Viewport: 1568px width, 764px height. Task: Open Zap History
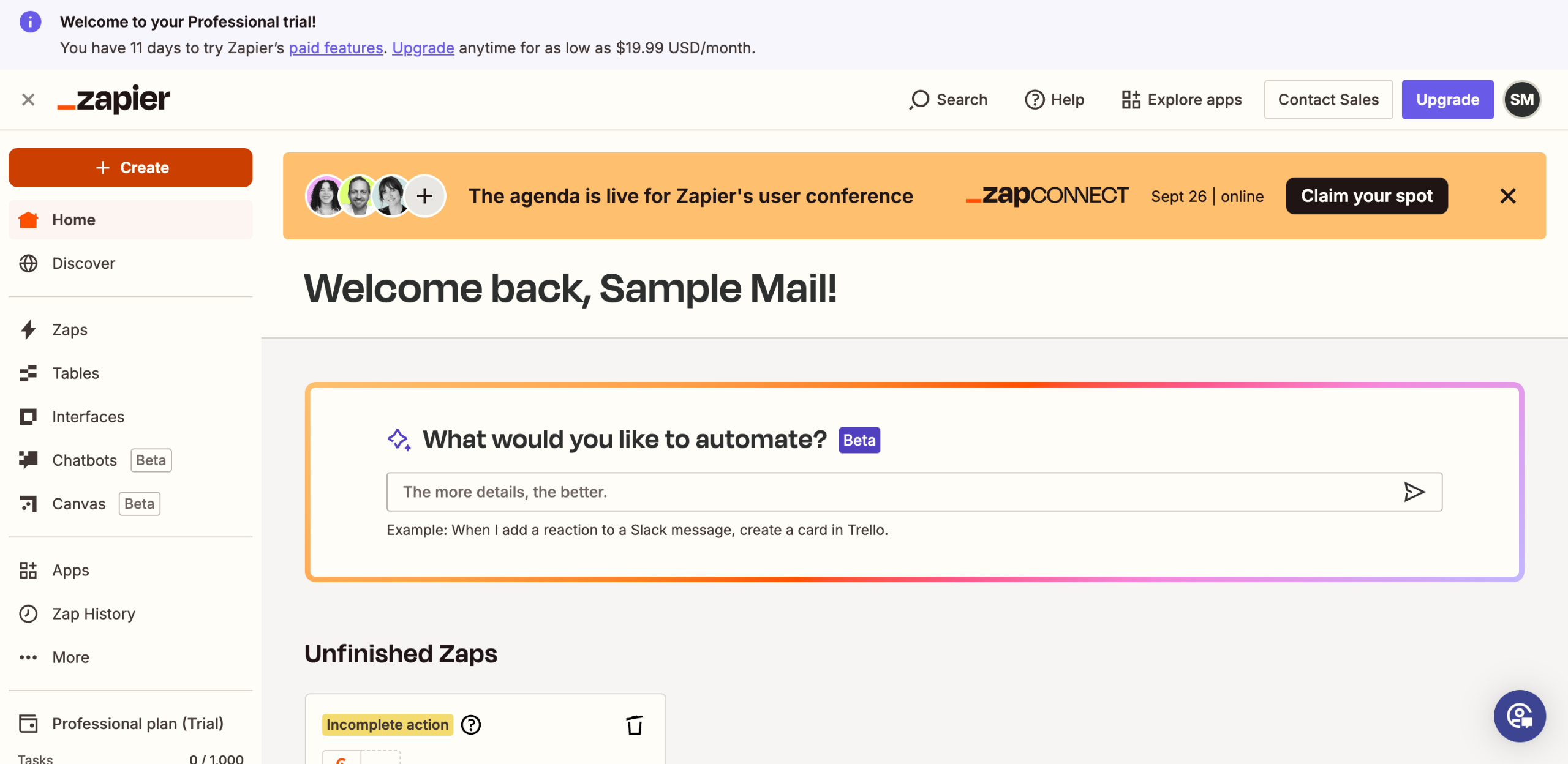tap(93, 613)
